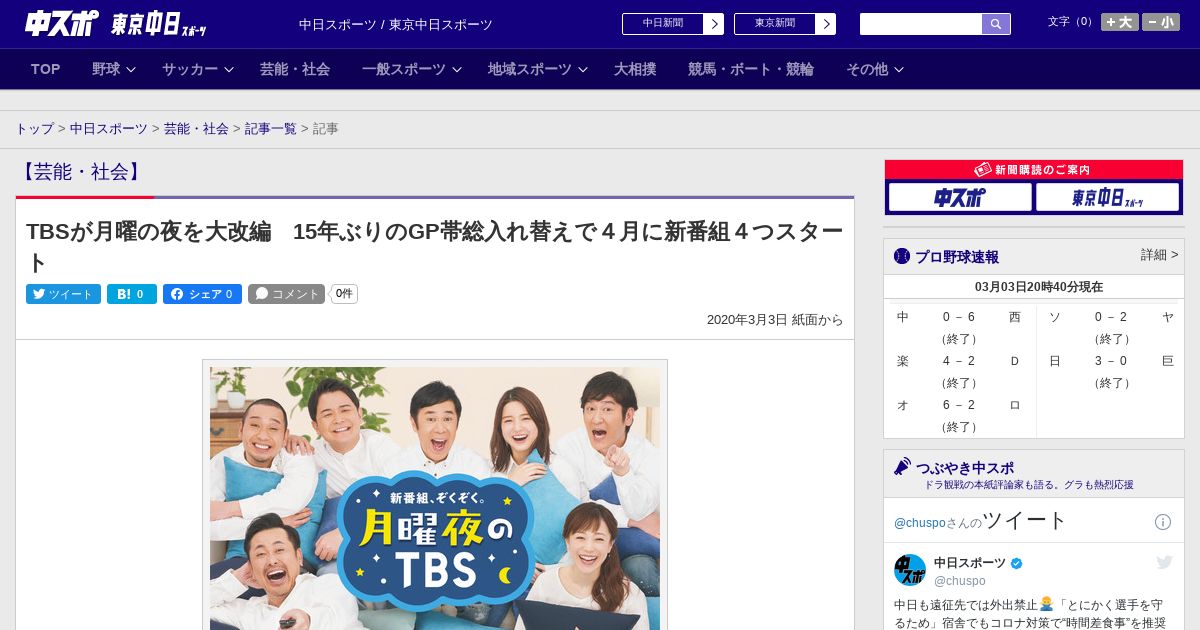The image size is (1200, 630).
Task: Decrease text size with 小 button
Action: (x=1161, y=22)
